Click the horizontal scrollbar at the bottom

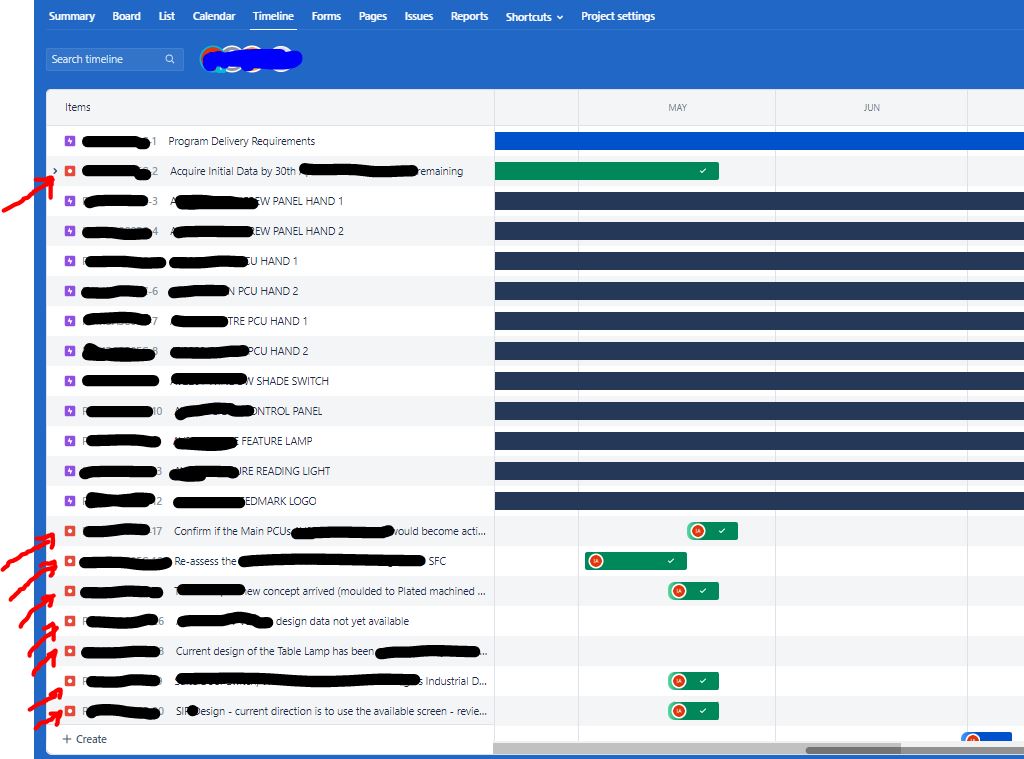(855, 748)
